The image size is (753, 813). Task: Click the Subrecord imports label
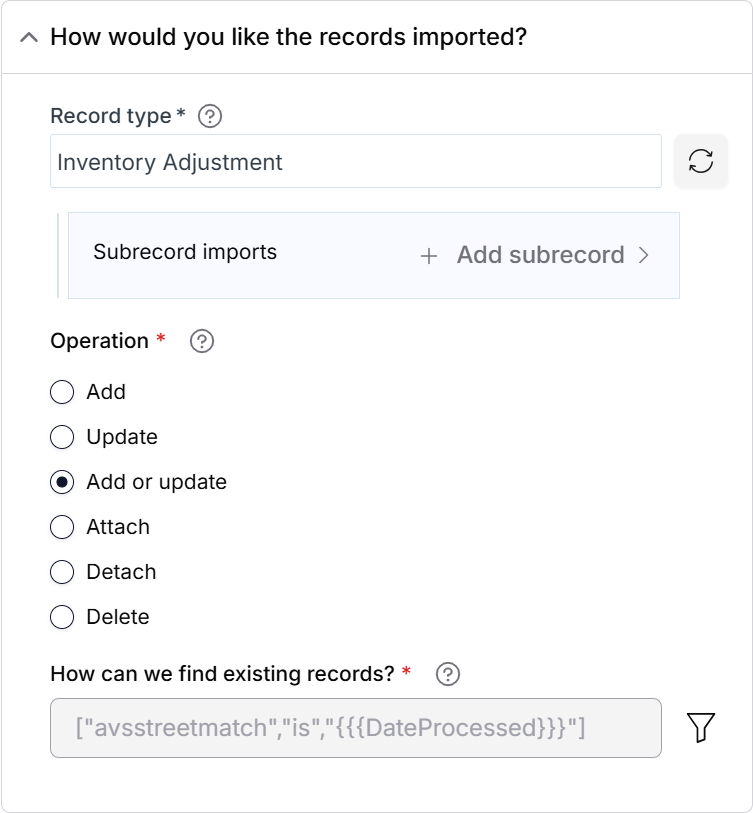(185, 252)
